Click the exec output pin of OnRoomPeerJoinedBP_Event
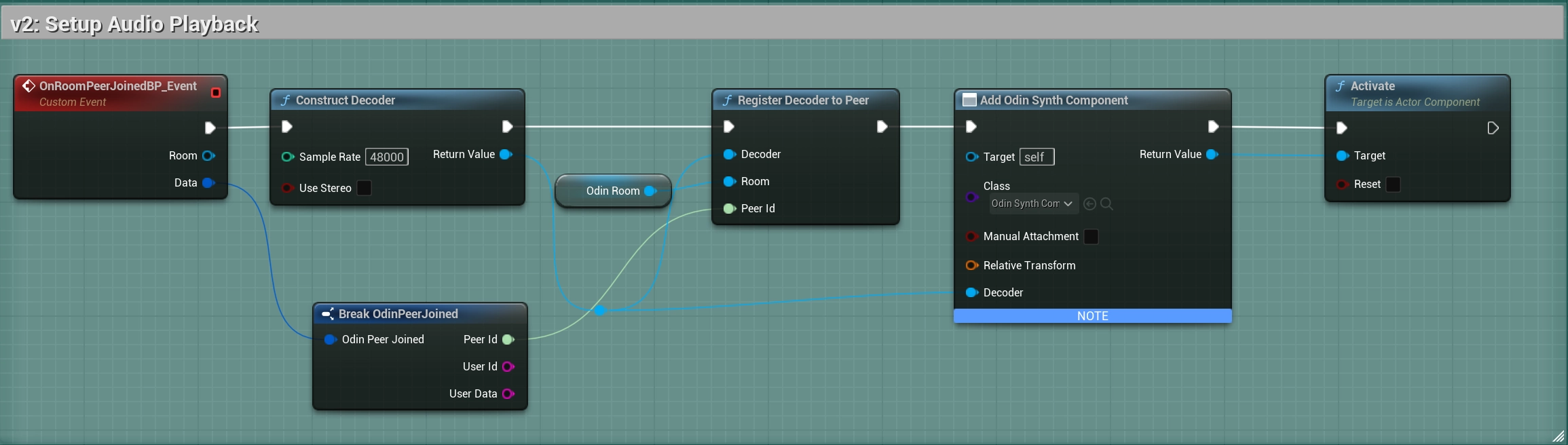 (x=210, y=128)
